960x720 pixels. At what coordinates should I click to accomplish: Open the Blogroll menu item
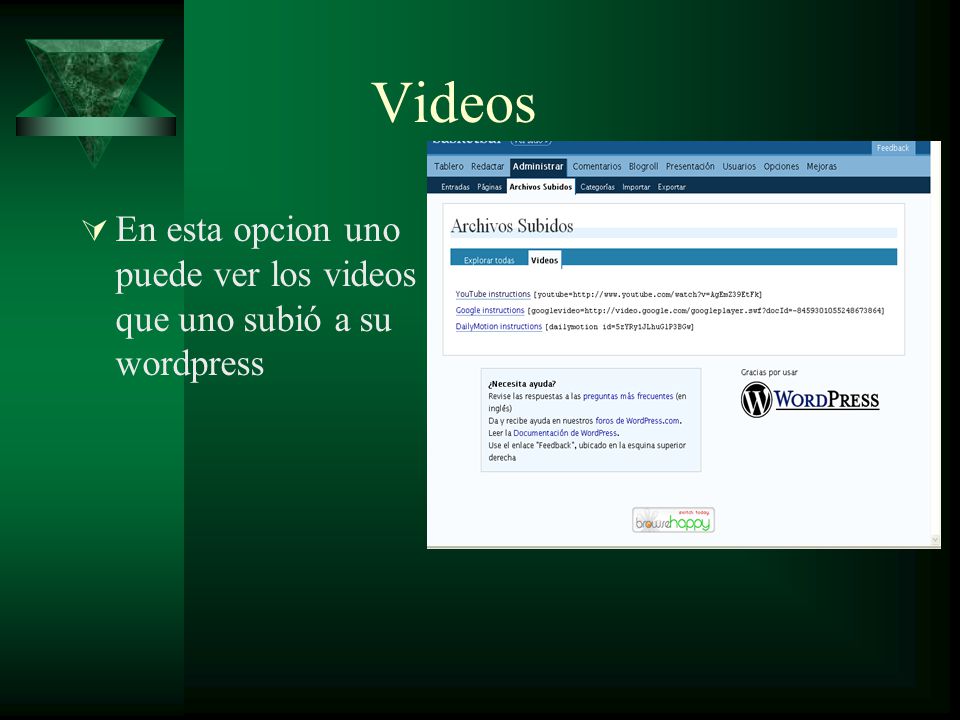click(x=643, y=167)
